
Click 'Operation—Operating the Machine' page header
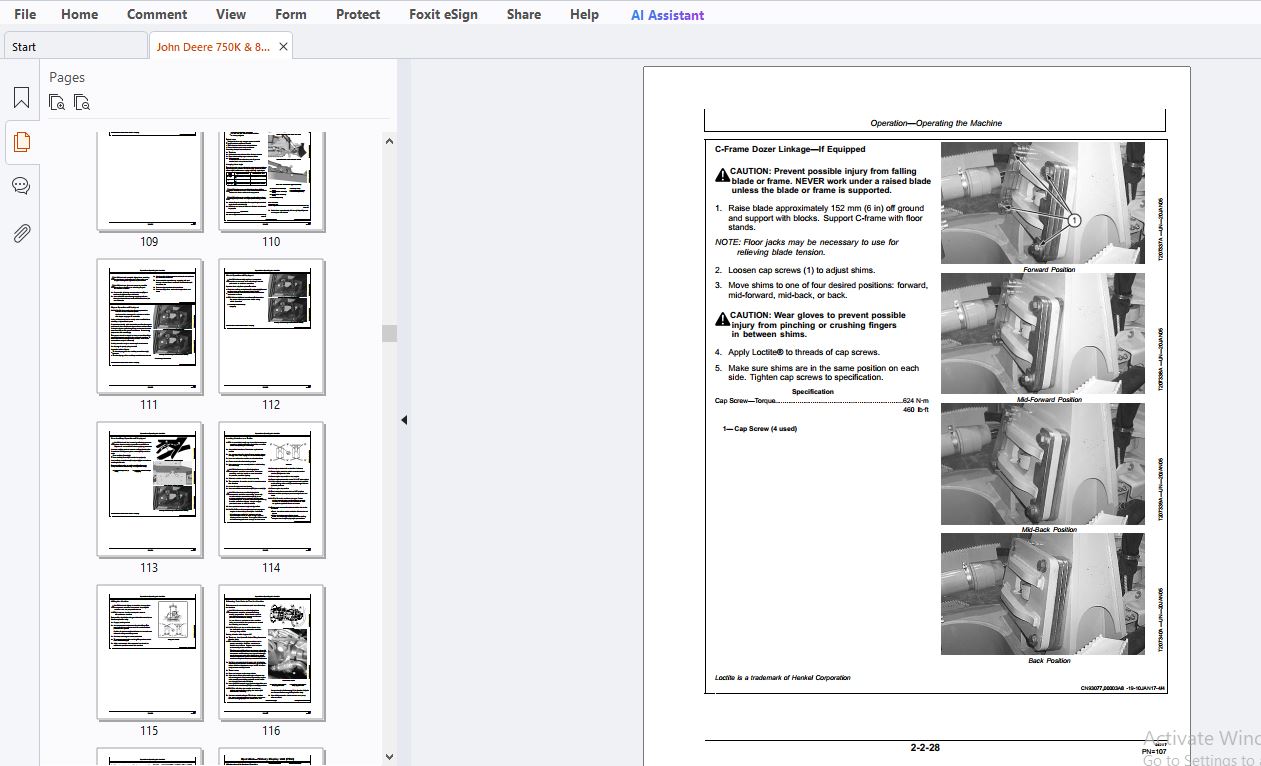click(x=936, y=123)
